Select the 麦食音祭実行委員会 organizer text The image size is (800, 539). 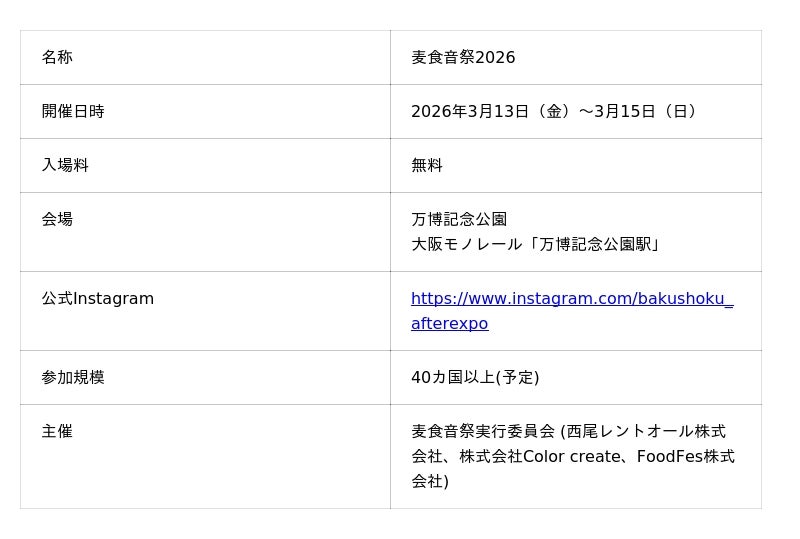(x=483, y=432)
